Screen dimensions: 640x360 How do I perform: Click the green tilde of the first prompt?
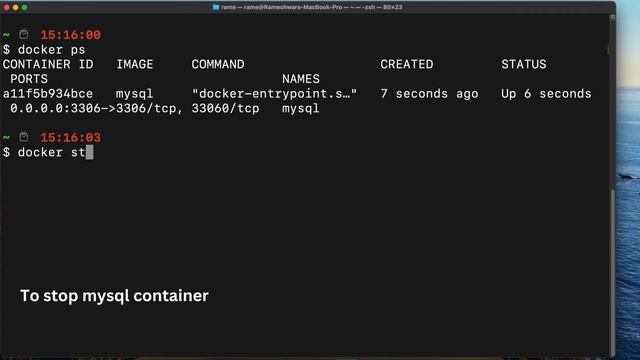(x=6, y=35)
